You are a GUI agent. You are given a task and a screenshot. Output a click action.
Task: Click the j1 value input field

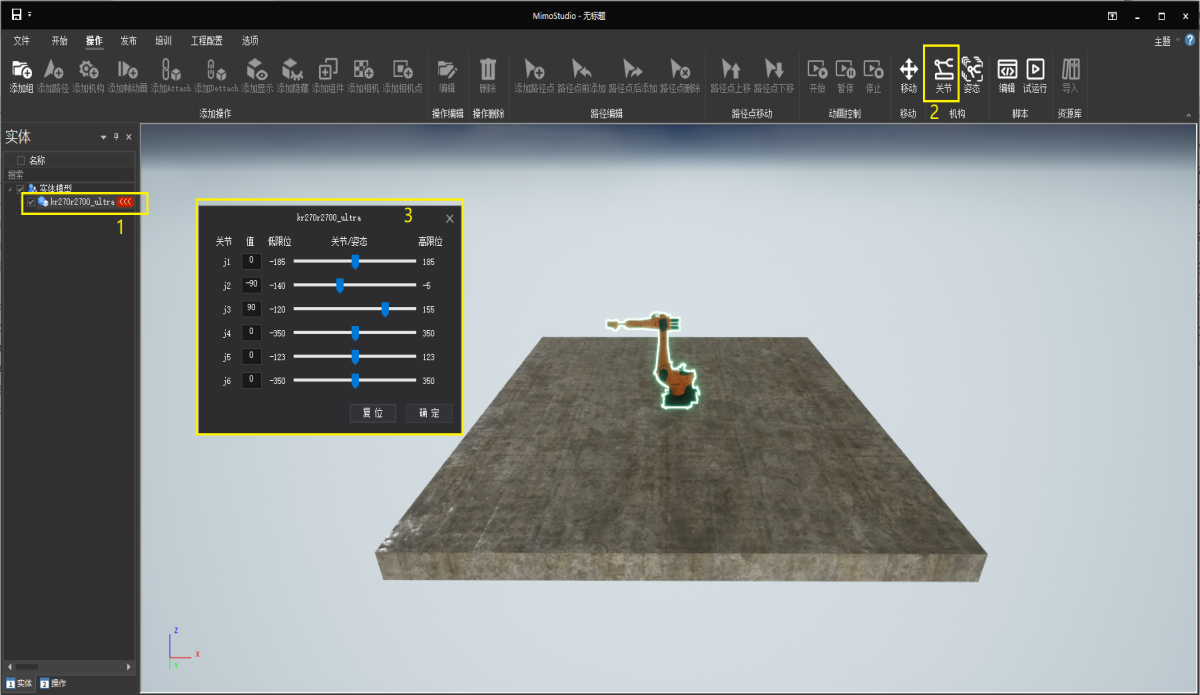[x=252, y=261]
